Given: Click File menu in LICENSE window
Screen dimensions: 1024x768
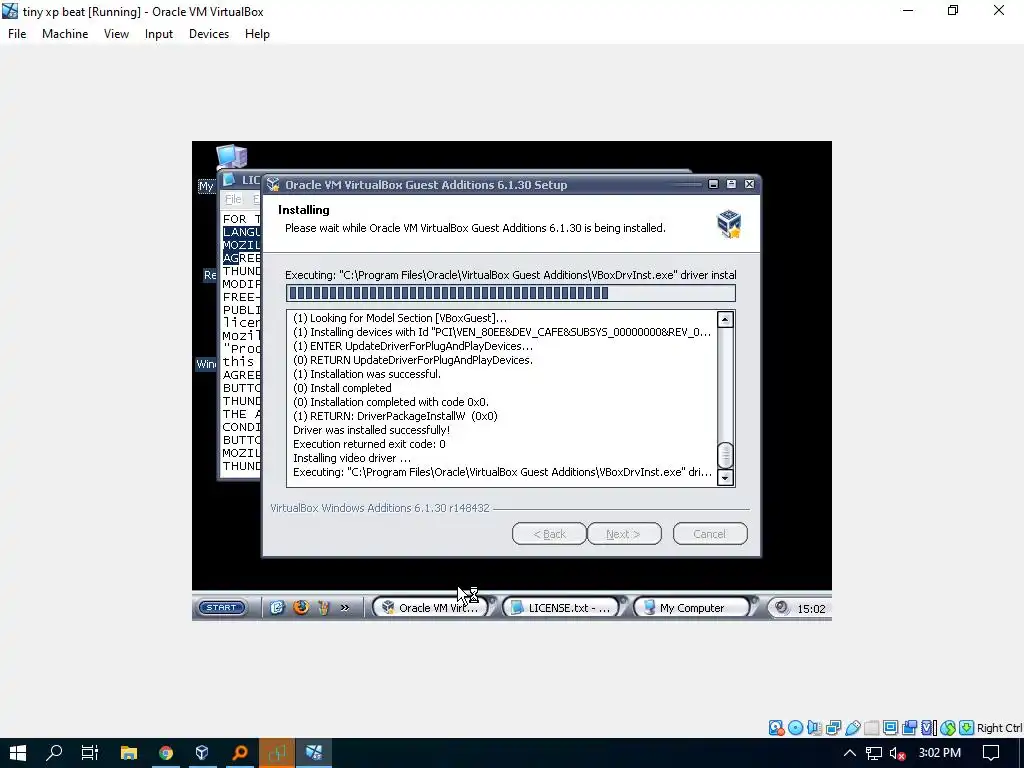Looking at the screenshot, I should (x=233, y=199).
